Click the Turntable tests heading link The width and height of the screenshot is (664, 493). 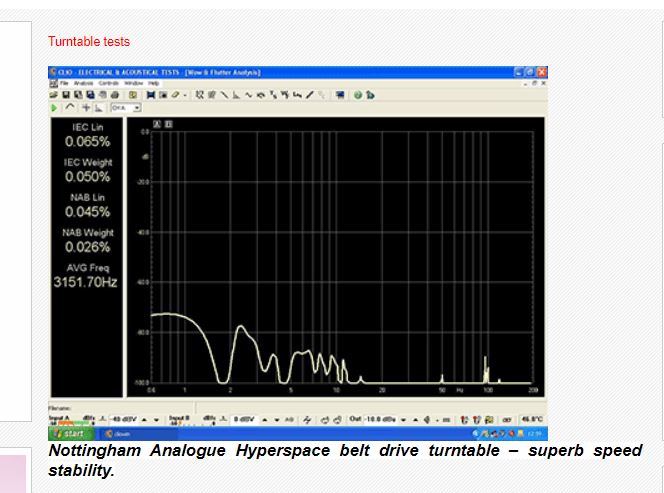tap(89, 42)
